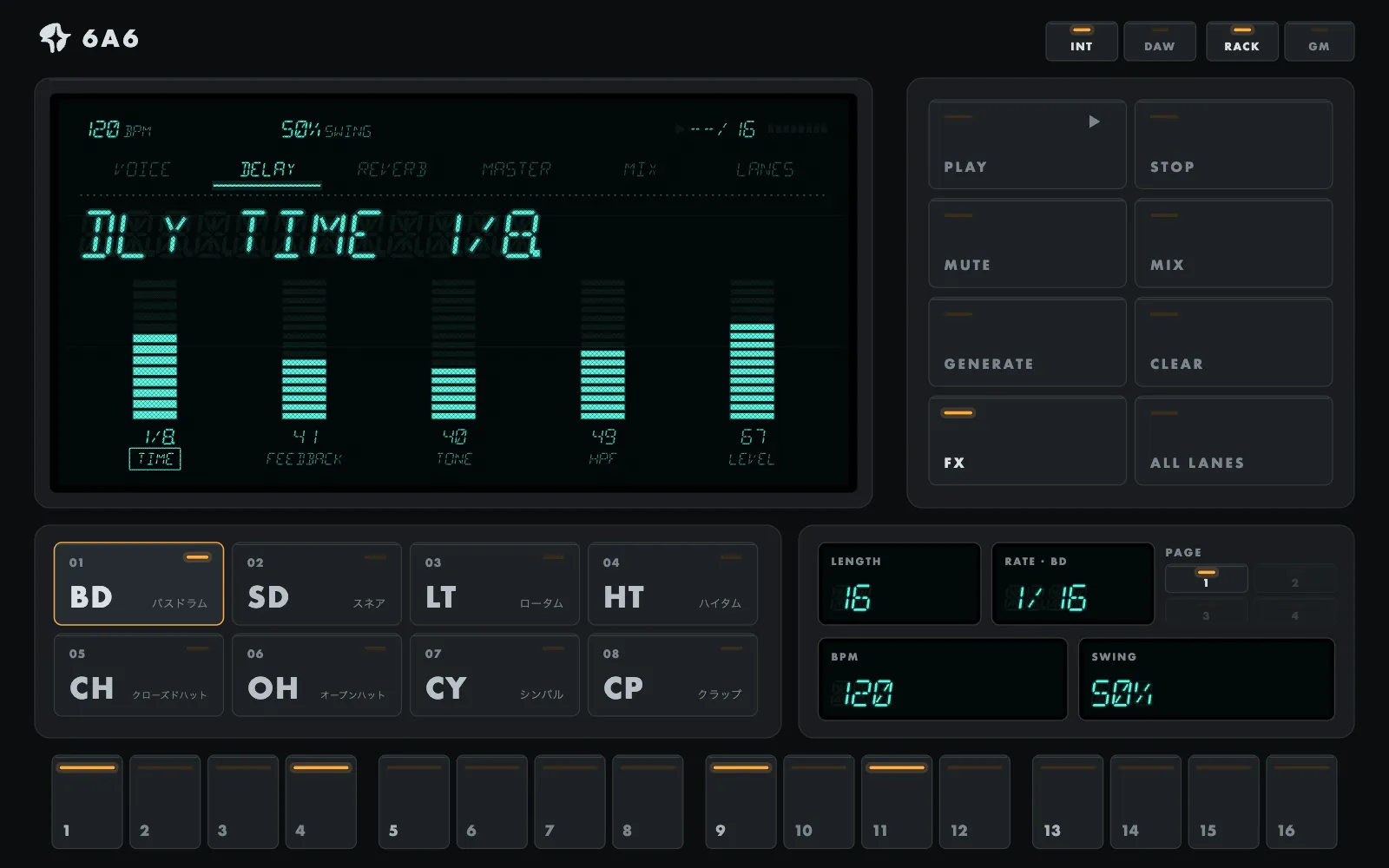Select pattern page 1
The height and width of the screenshot is (868, 1389).
(x=1206, y=579)
